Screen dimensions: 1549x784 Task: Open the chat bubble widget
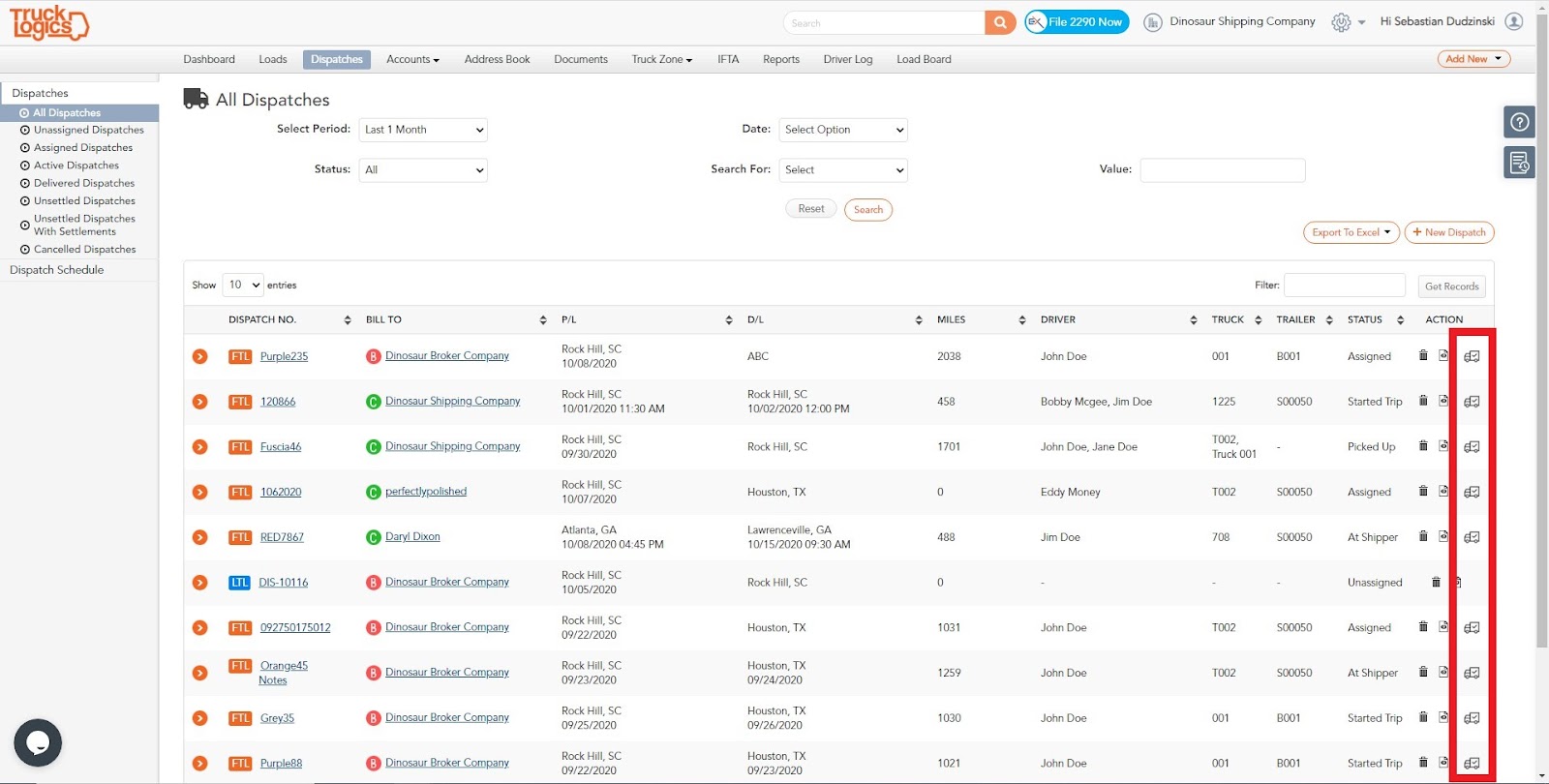[x=38, y=742]
